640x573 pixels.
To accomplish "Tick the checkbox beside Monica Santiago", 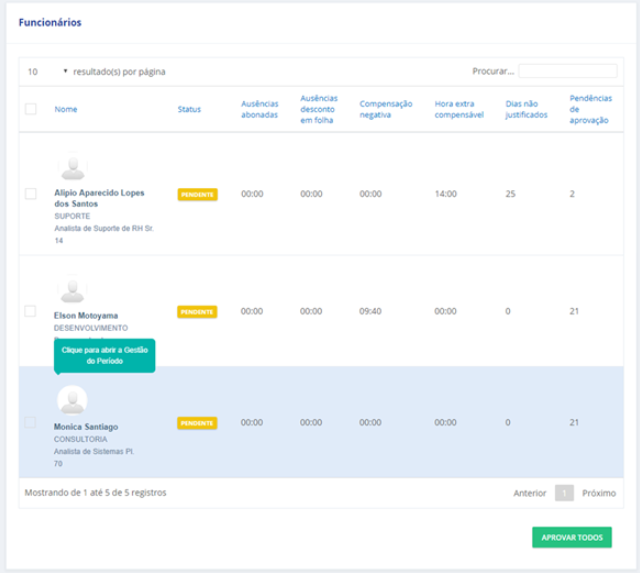I will pos(31,423).
